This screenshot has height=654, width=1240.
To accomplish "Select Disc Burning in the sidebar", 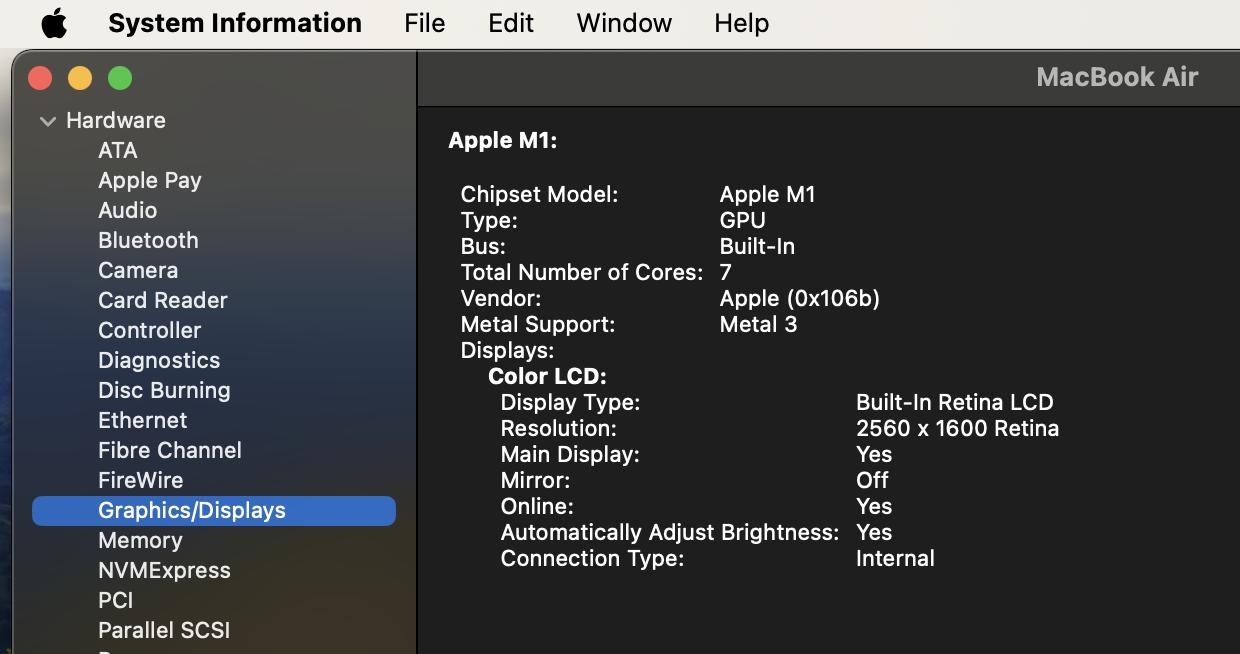I will coord(164,390).
